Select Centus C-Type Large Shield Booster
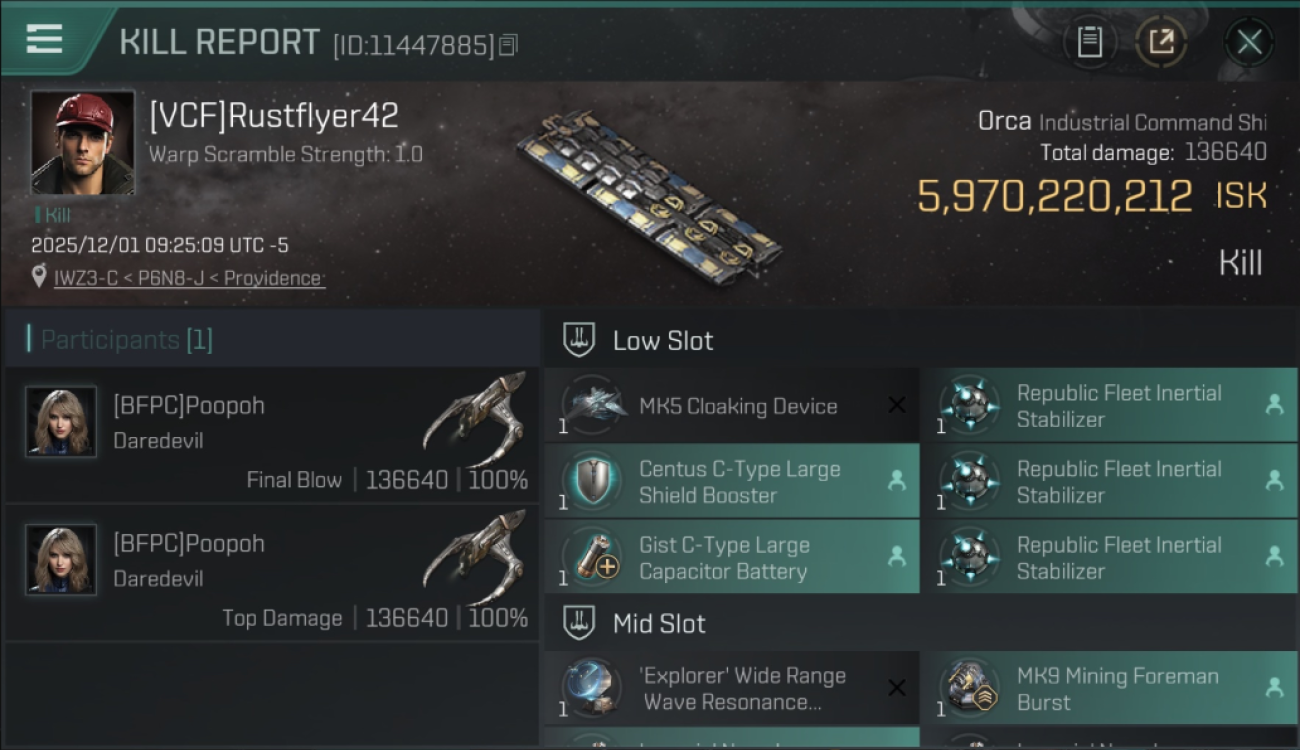1300x750 pixels. (x=731, y=481)
